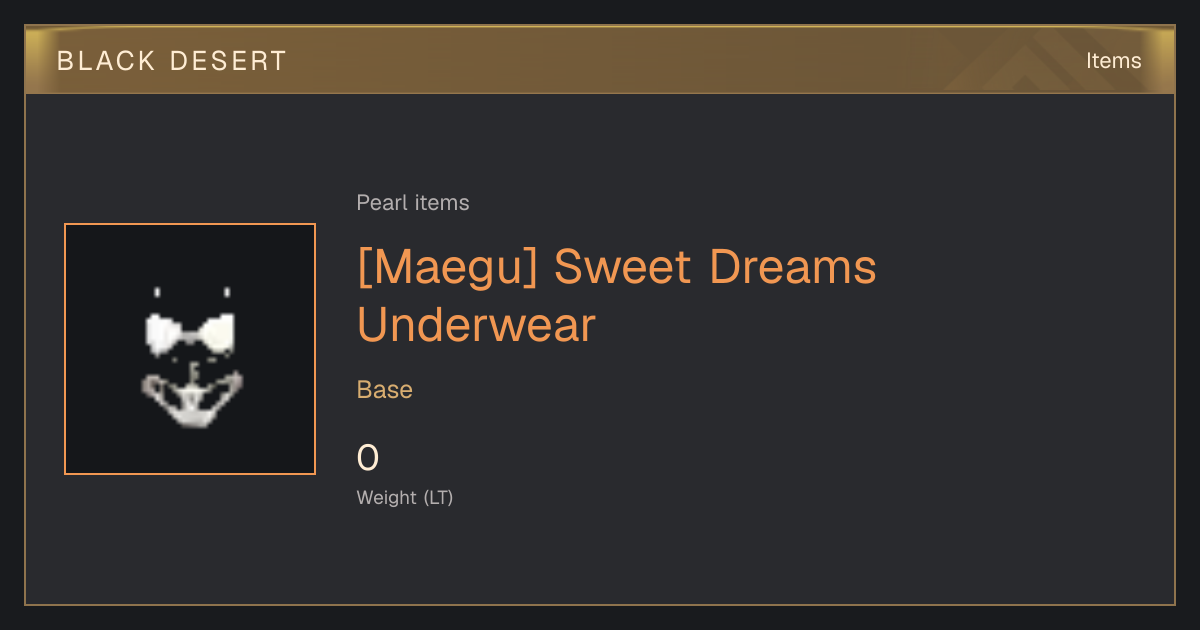Click the word Underwear in item title
The width and height of the screenshot is (1200, 630).
click(476, 324)
